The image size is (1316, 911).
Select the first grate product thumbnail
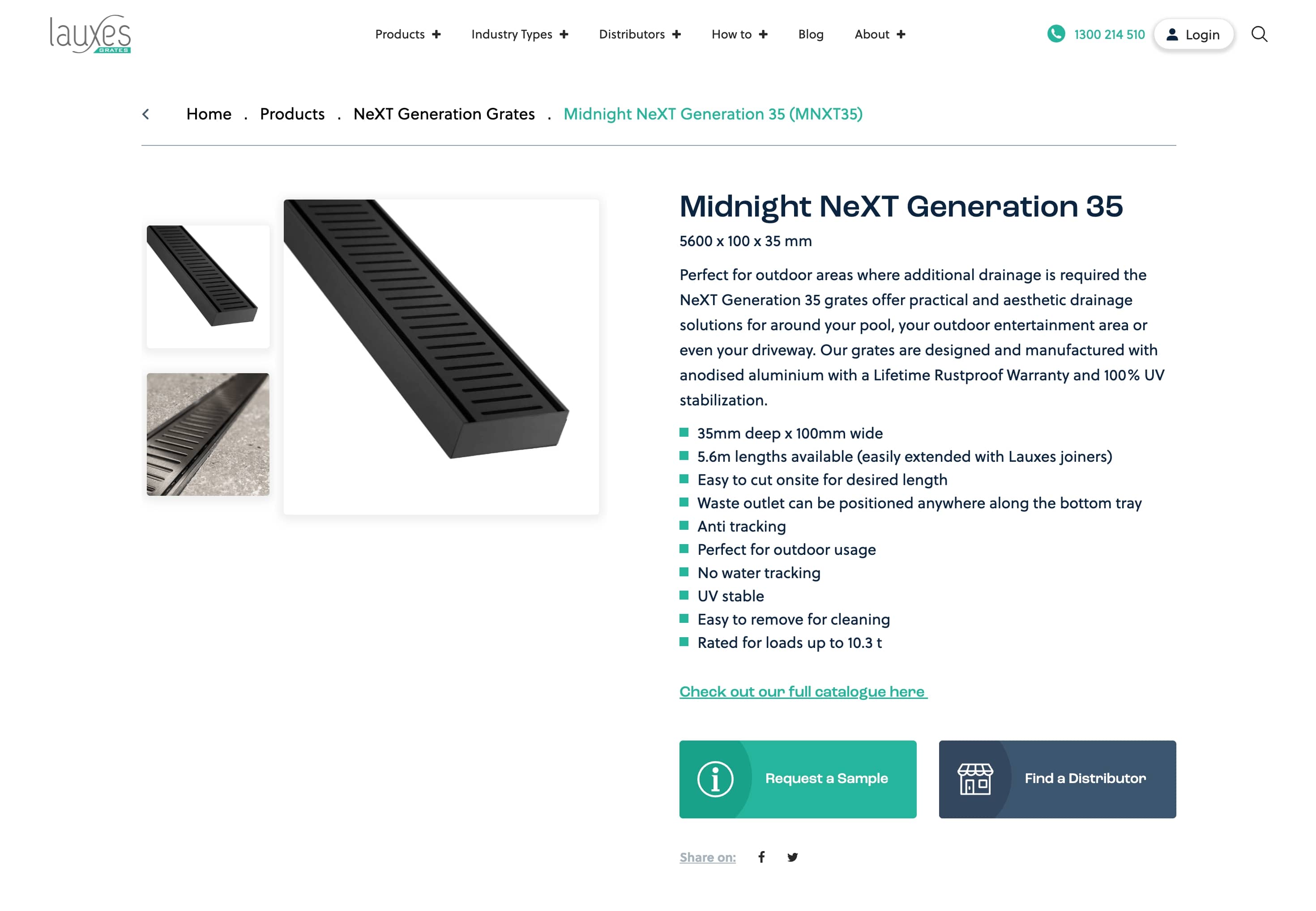[208, 286]
